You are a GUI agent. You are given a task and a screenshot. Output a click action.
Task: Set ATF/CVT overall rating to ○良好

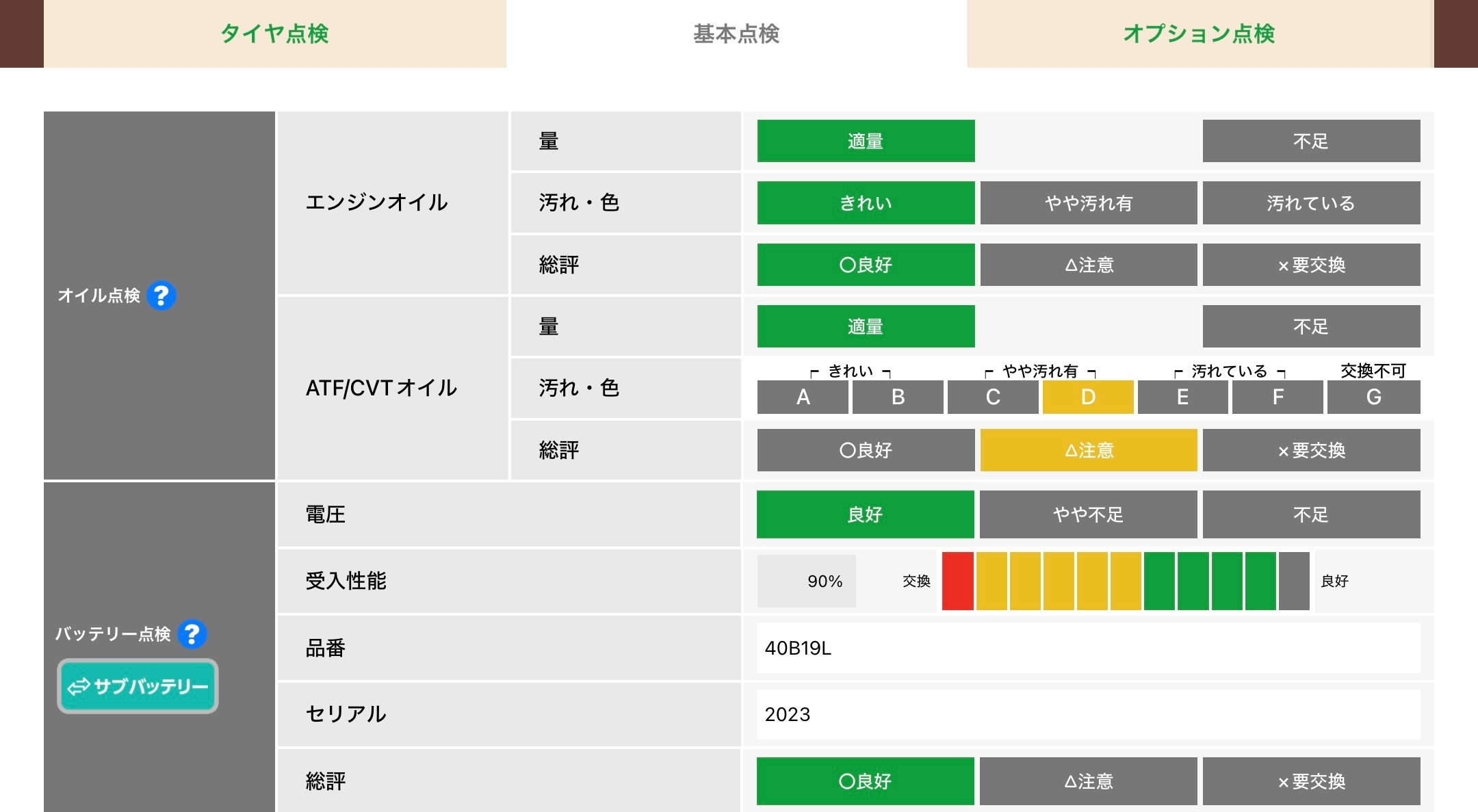[x=866, y=450]
